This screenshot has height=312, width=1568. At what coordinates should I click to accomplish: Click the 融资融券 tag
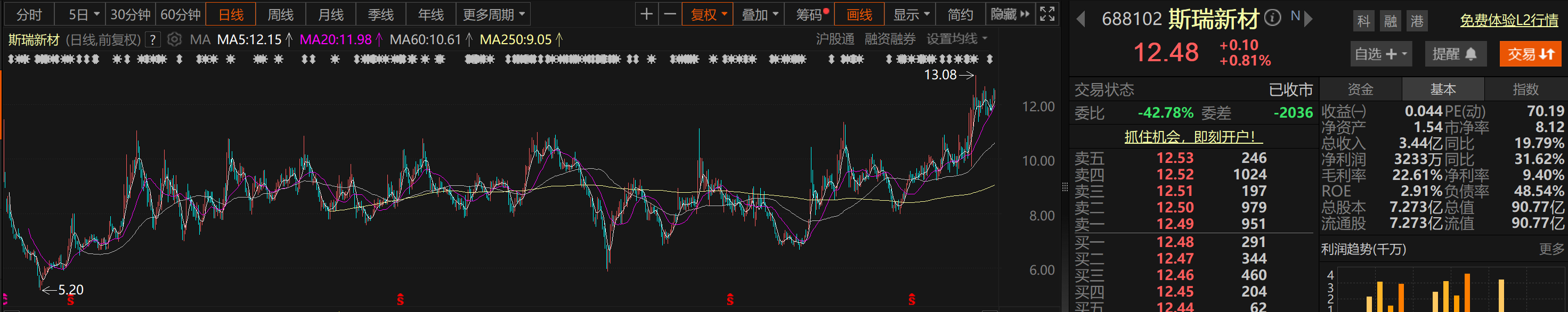pos(890,39)
